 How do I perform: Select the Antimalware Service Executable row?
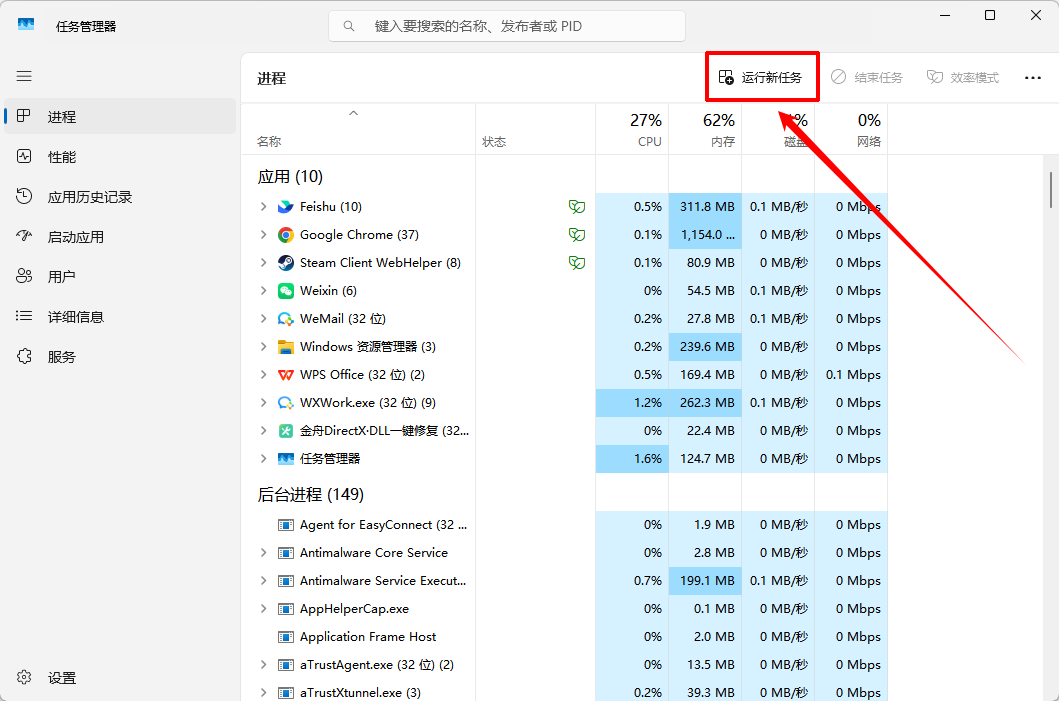pos(564,581)
